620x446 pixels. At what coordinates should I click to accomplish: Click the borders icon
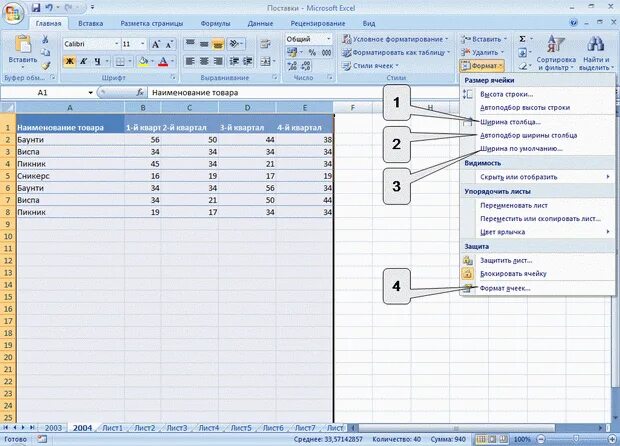[119, 61]
